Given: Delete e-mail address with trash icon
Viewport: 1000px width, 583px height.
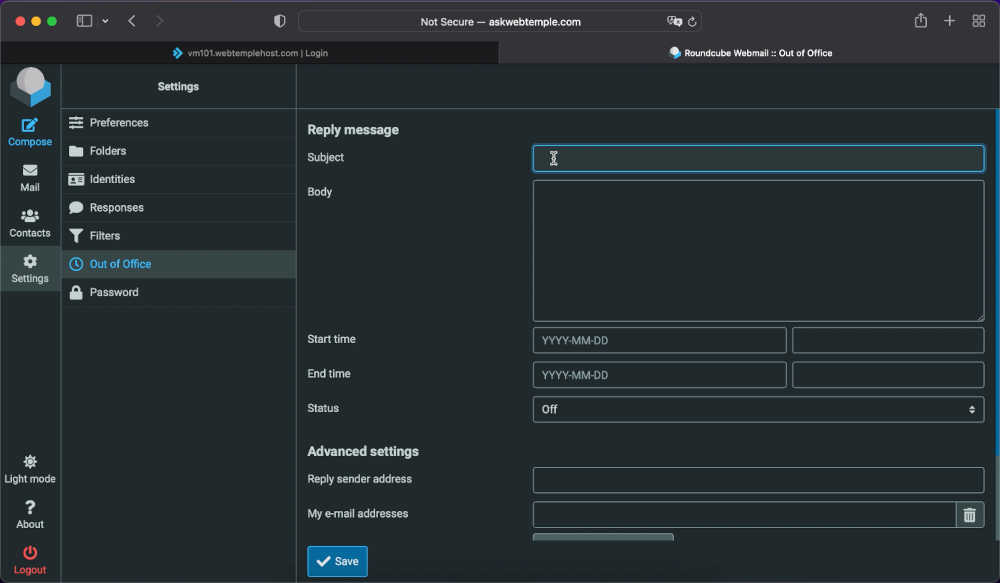Looking at the screenshot, I should coord(969,515).
